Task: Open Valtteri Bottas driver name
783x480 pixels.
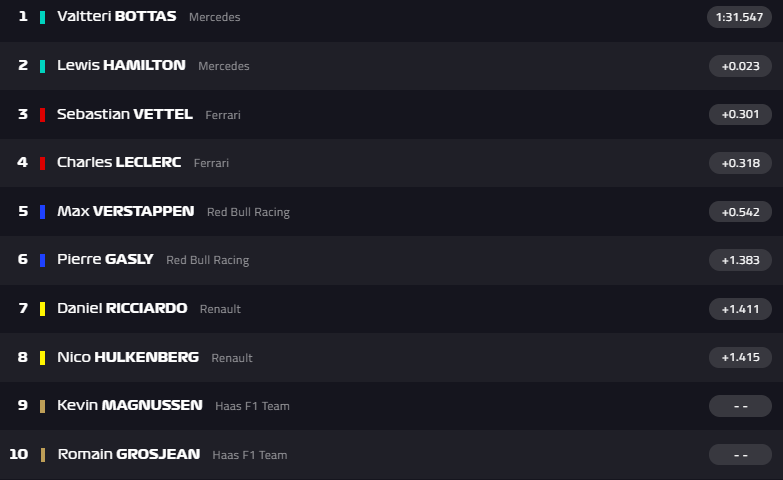Action: tap(116, 17)
